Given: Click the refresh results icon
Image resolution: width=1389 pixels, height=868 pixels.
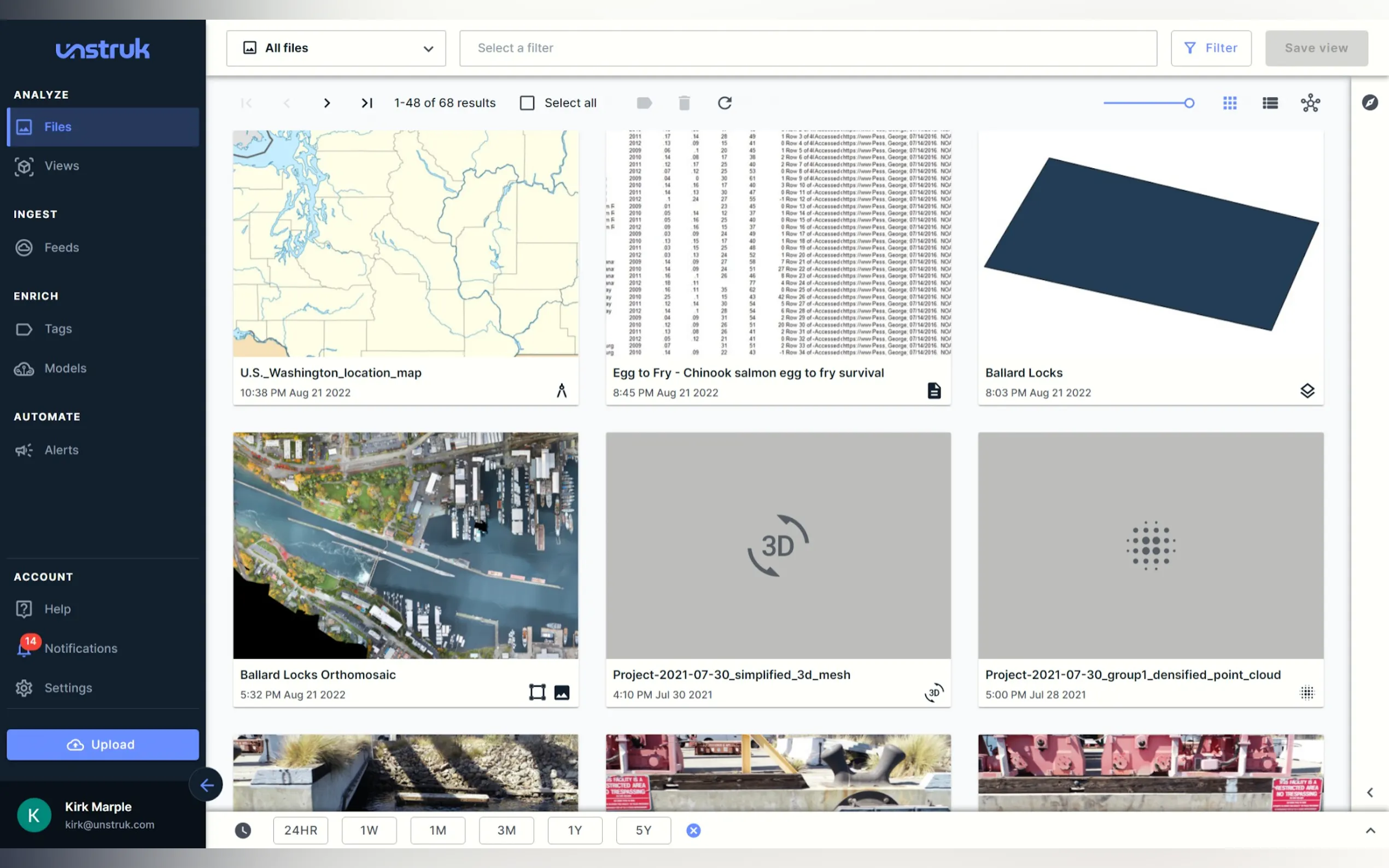Looking at the screenshot, I should pyautogui.click(x=724, y=103).
